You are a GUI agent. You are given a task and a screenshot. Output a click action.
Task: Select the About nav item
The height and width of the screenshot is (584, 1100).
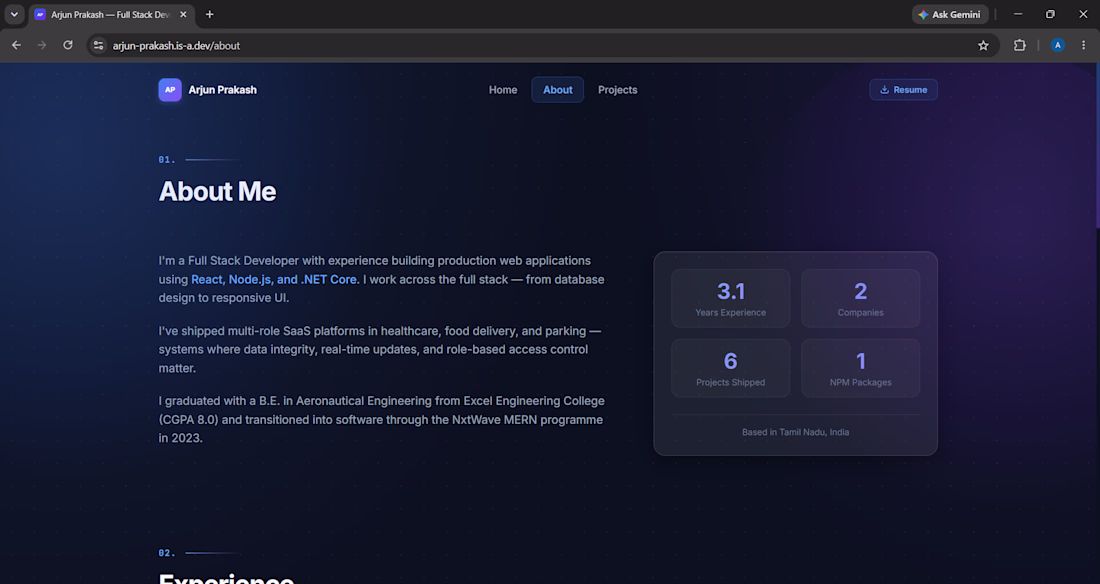(558, 90)
